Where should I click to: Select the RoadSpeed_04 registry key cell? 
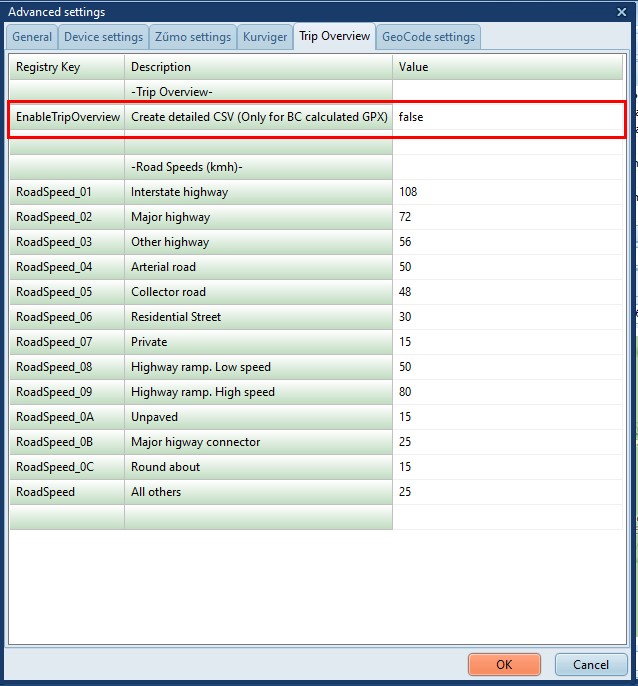(67, 267)
